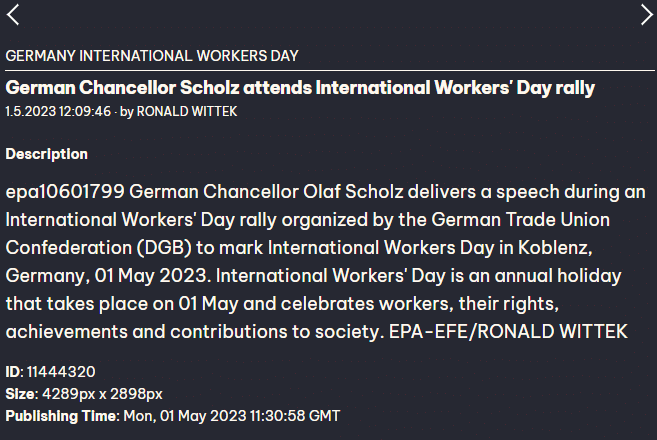Click the 1.5.2023 12:09:46 timestamp
The width and height of the screenshot is (657, 440).
click(58, 111)
